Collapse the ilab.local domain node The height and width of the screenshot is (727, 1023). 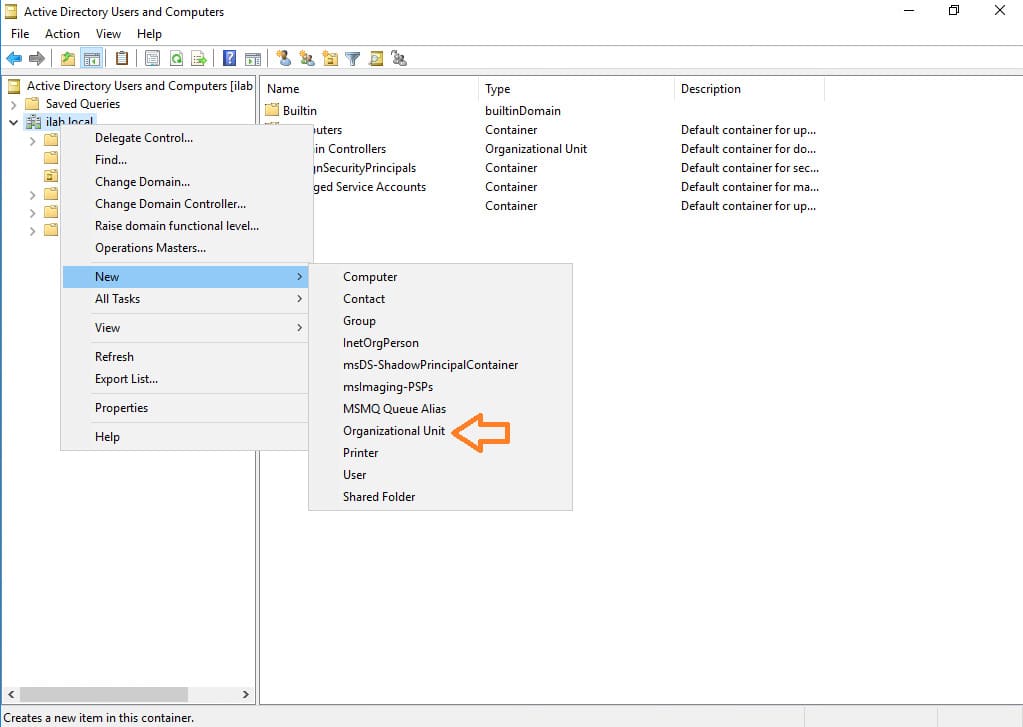click(13, 122)
